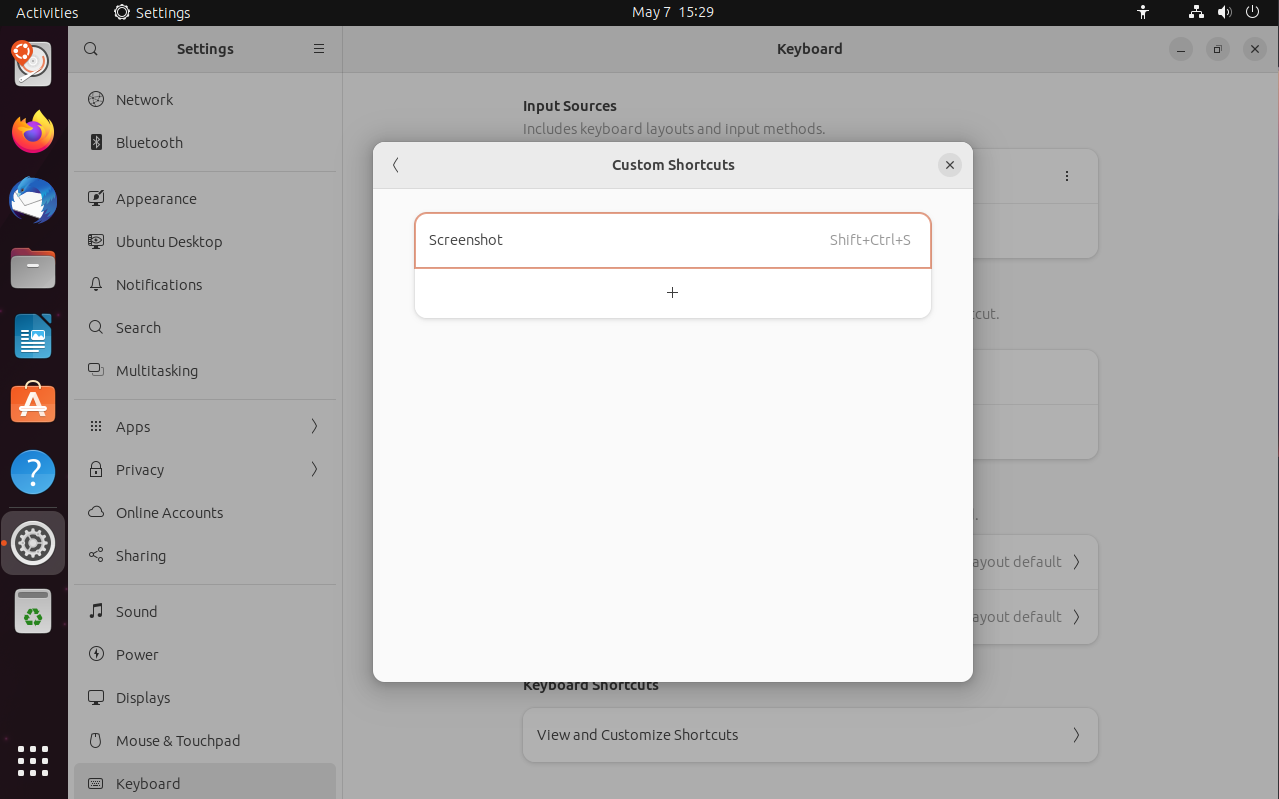The image size is (1279, 799).
Task: Open Sharing settings
Action: pyautogui.click(x=205, y=556)
